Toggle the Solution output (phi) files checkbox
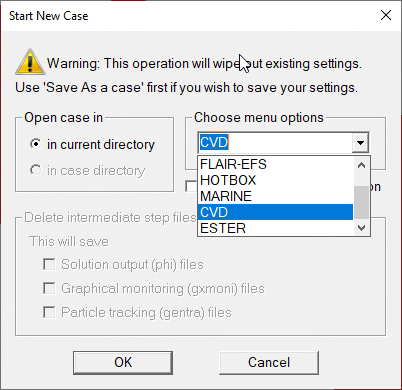402x390 pixels. click(49, 265)
